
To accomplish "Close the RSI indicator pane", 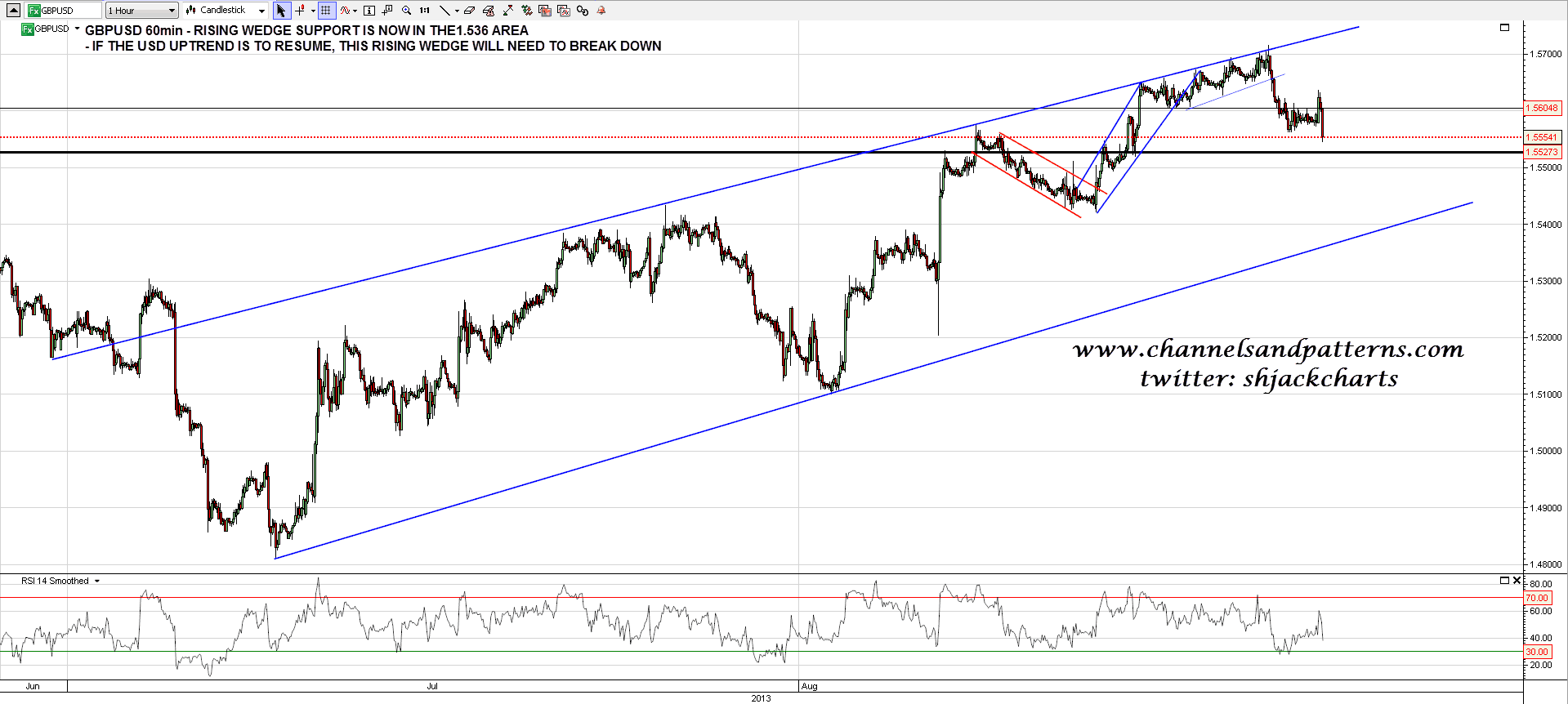I will pos(1517,581).
